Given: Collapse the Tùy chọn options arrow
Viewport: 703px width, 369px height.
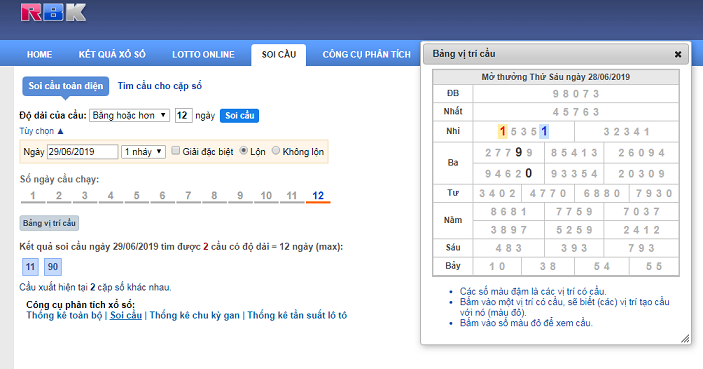Looking at the screenshot, I should [x=61, y=131].
